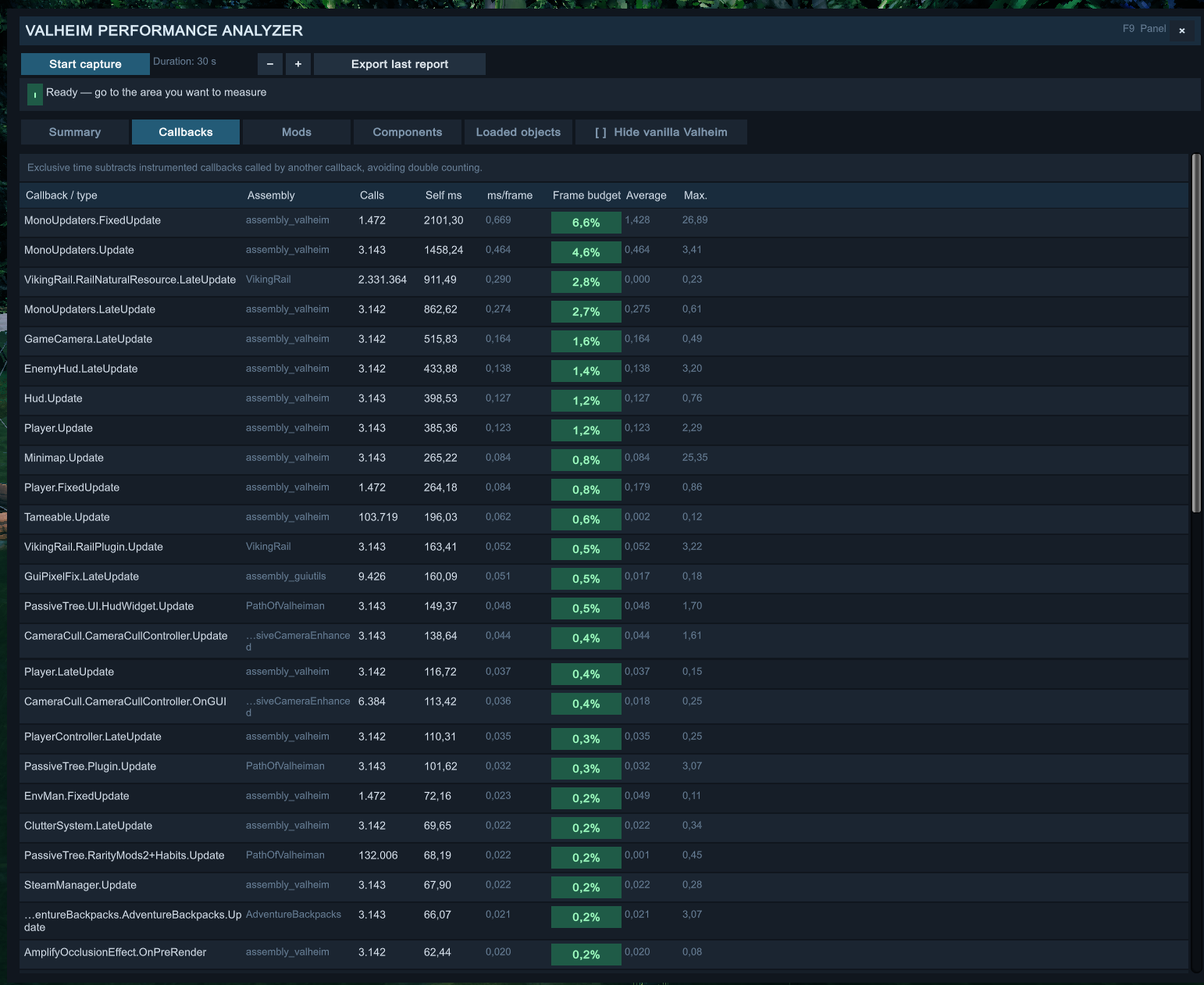This screenshot has width=1204, height=985.
Task: Click the Max. column header
Action: (696, 195)
